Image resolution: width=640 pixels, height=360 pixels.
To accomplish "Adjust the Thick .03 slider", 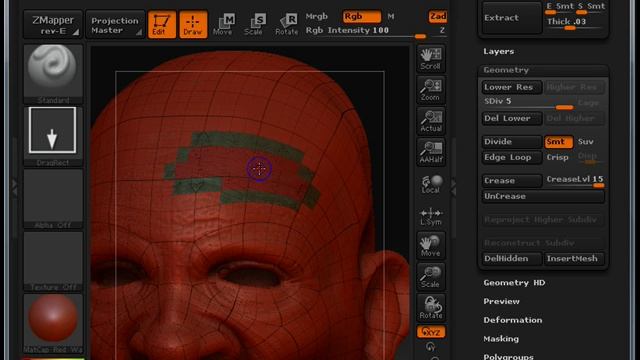I will pyautogui.click(x=575, y=23).
